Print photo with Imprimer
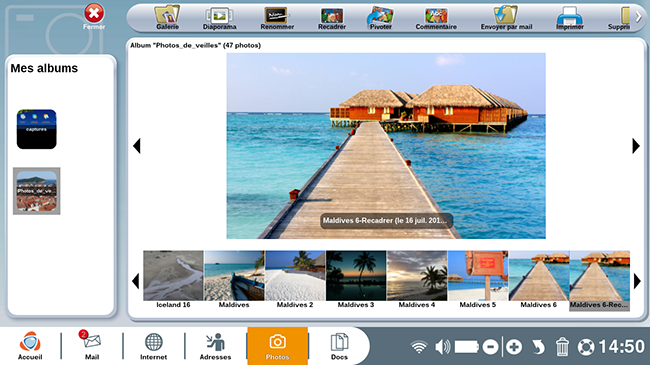Viewport: 650px width, 365px height. (570, 17)
